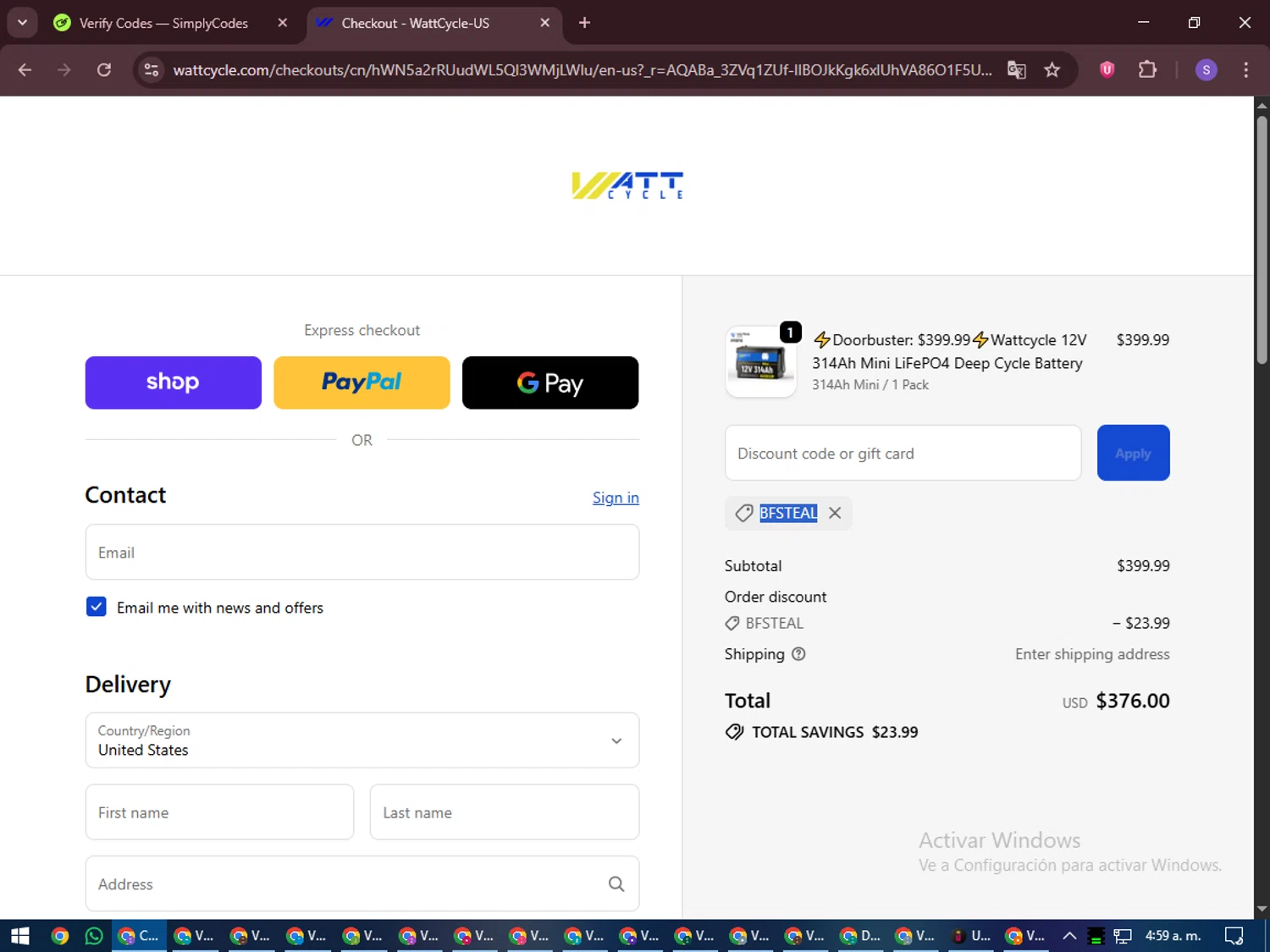Click the WattCycle logo

(x=627, y=185)
